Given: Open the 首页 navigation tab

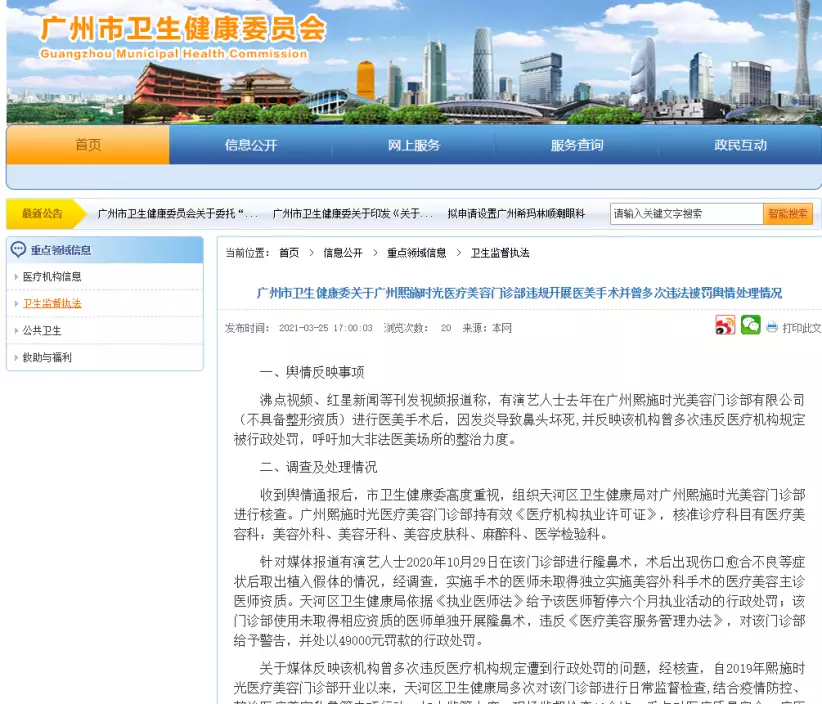Looking at the screenshot, I should (x=88, y=145).
